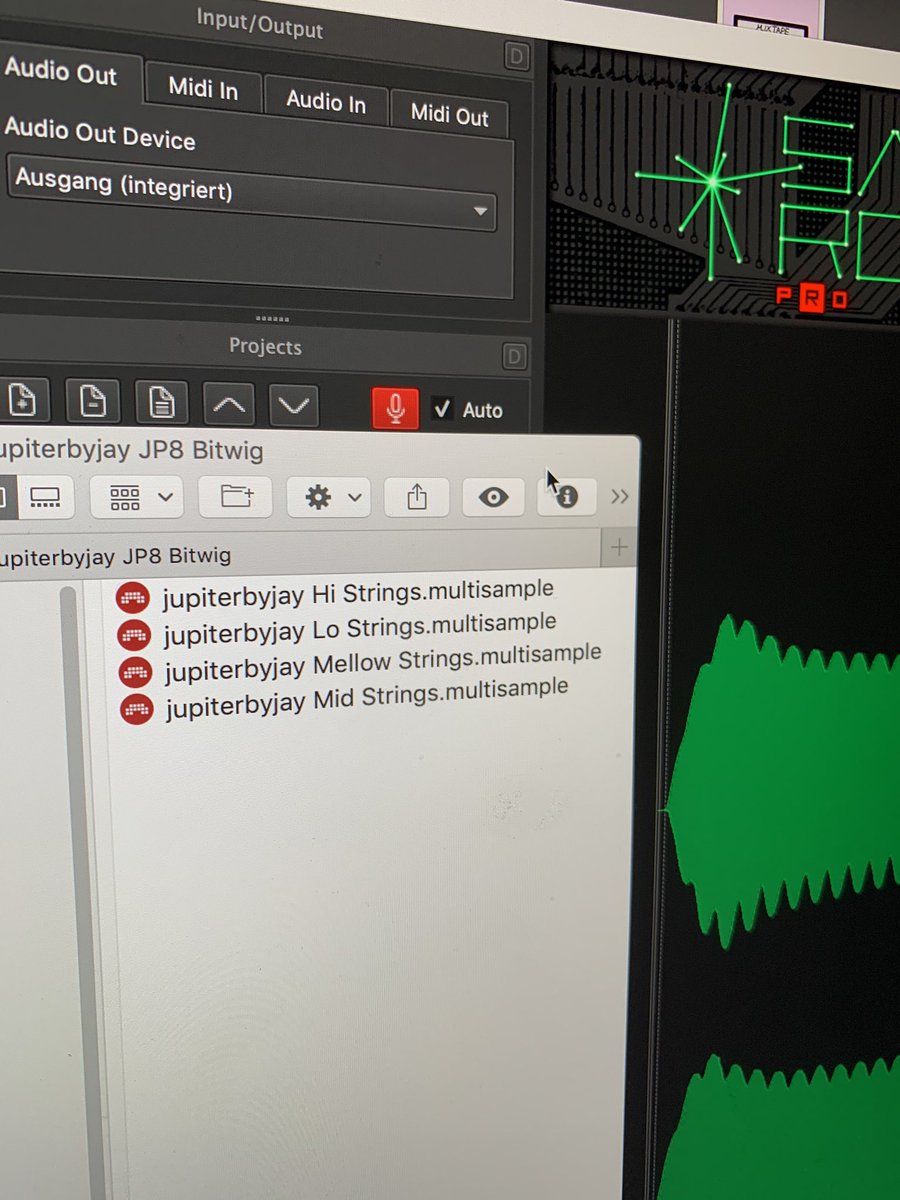Click the Finder Get Info icon
Viewport: 900px width, 1200px height.
point(567,496)
